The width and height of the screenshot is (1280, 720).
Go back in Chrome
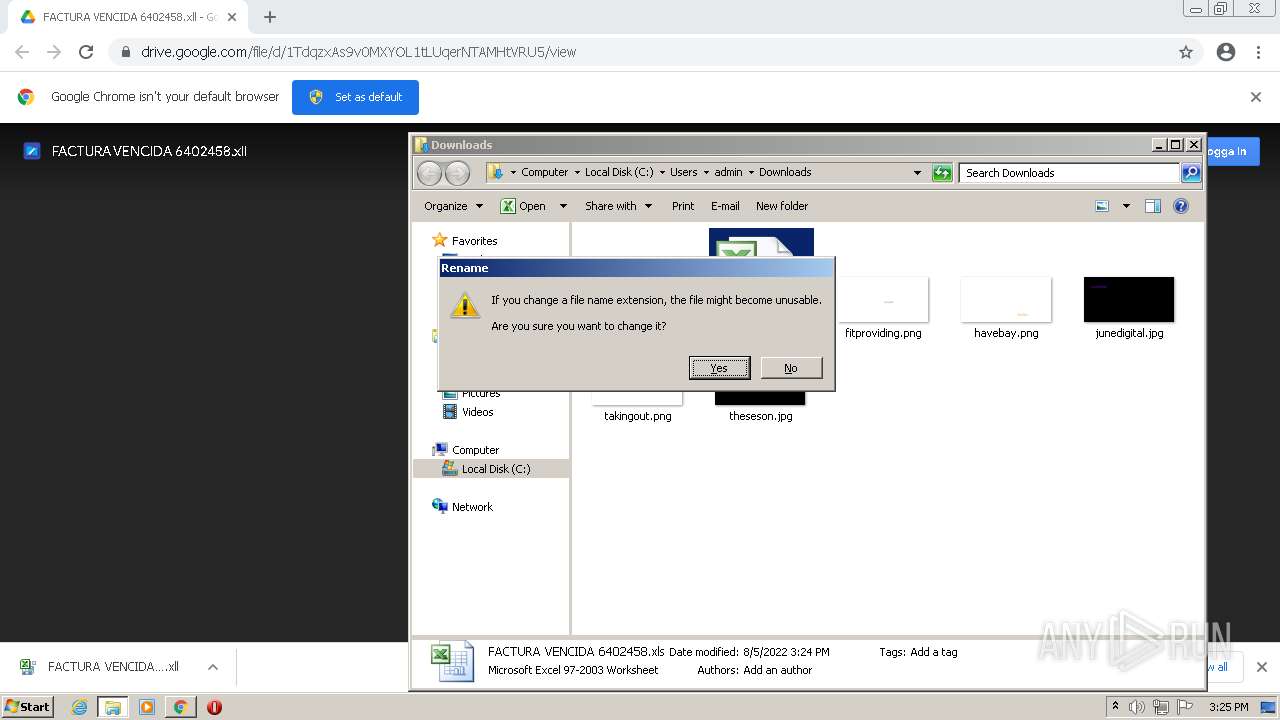point(22,52)
